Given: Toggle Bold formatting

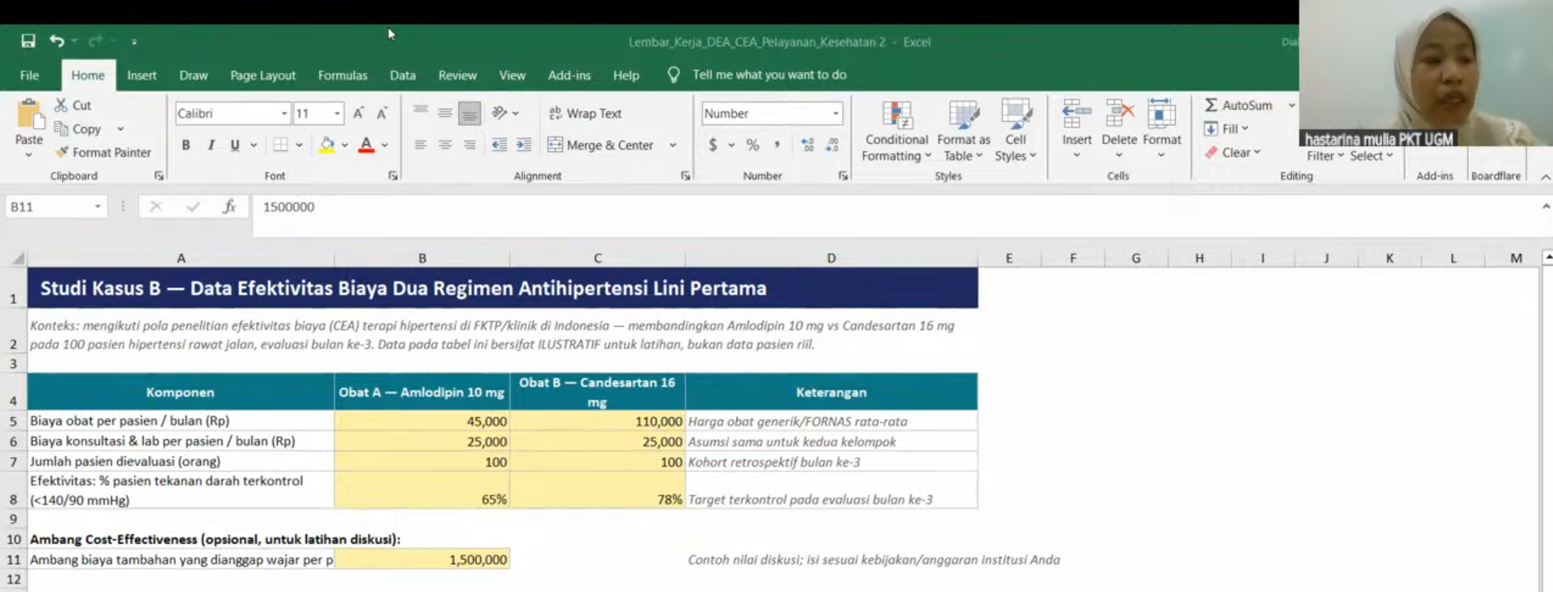Looking at the screenshot, I should pos(186,145).
